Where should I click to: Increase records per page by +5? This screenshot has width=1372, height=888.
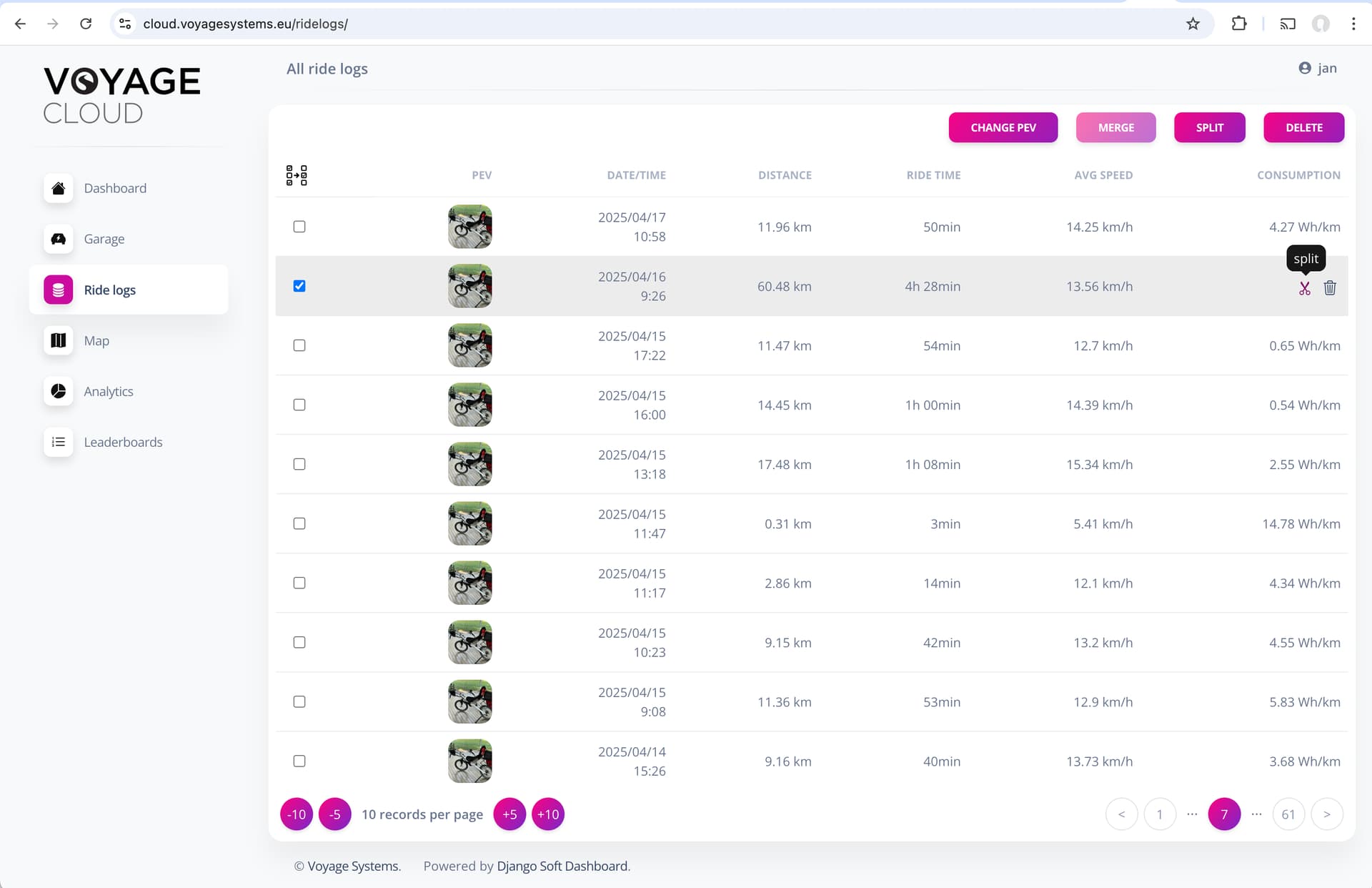(x=509, y=814)
